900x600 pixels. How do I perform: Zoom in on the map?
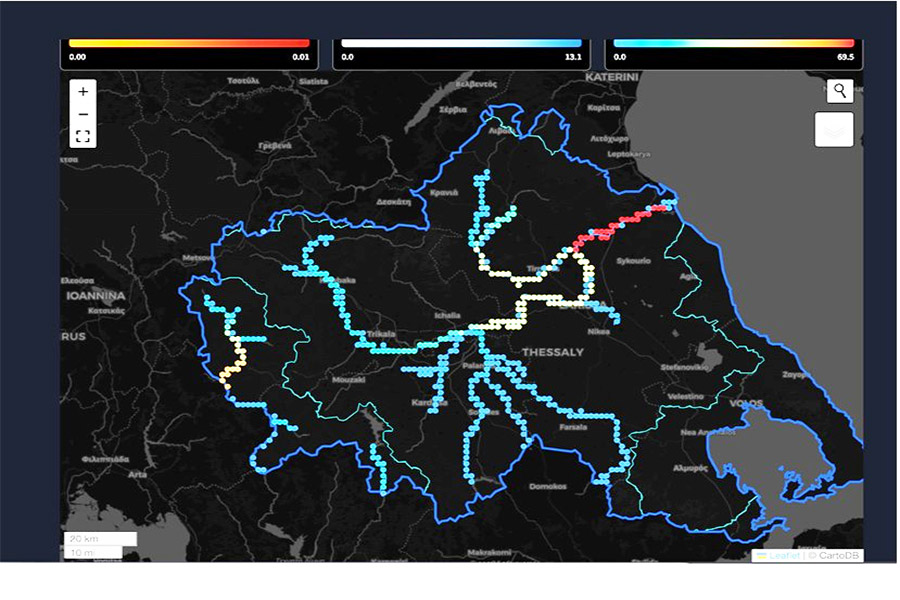[x=83, y=91]
